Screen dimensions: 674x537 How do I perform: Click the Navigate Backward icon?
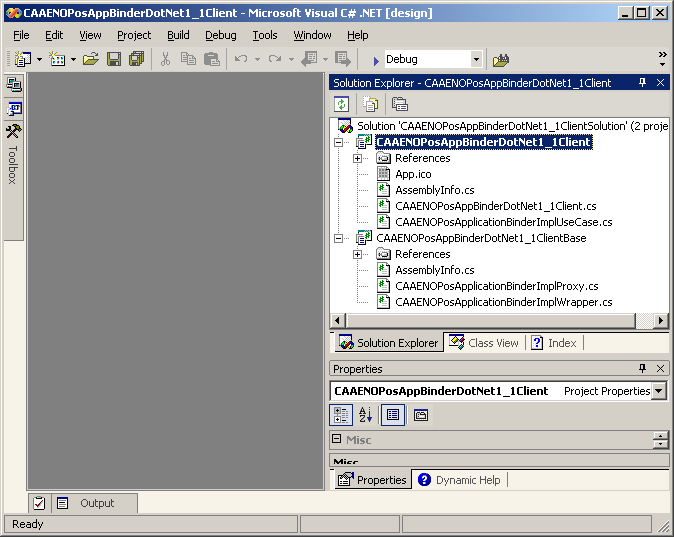tap(309, 59)
